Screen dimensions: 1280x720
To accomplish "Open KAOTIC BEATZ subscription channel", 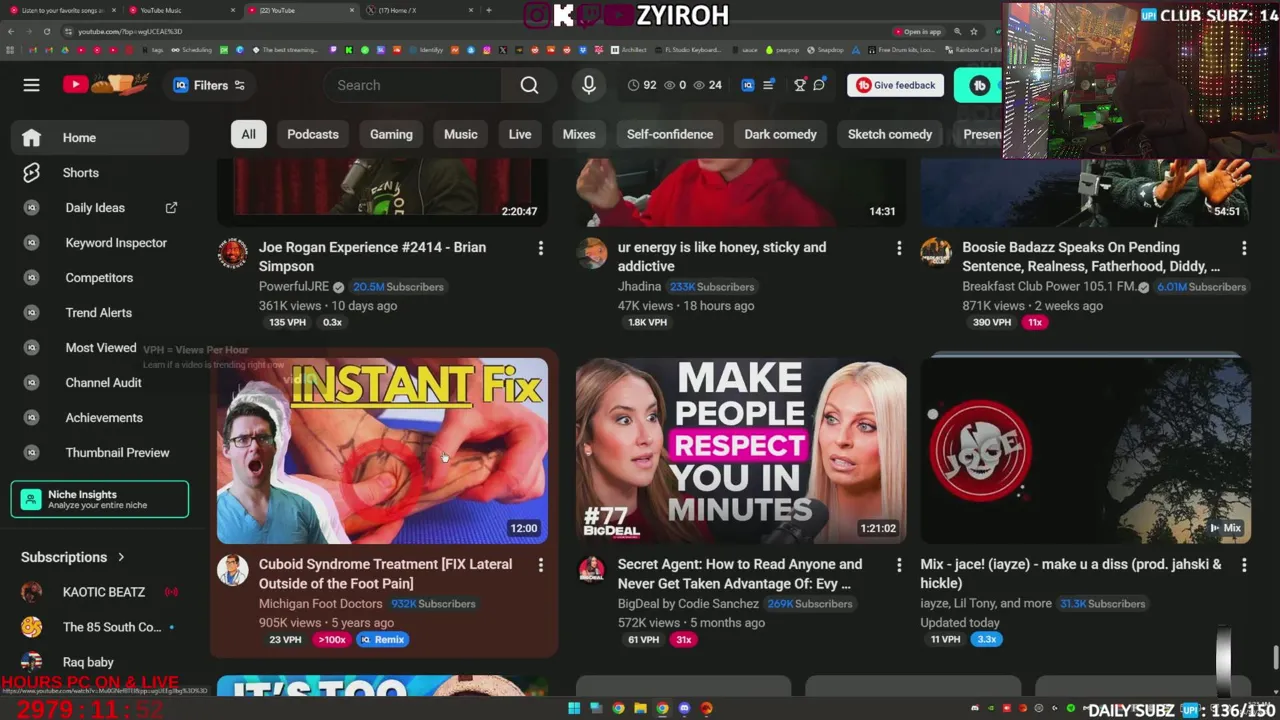I will pos(99,592).
